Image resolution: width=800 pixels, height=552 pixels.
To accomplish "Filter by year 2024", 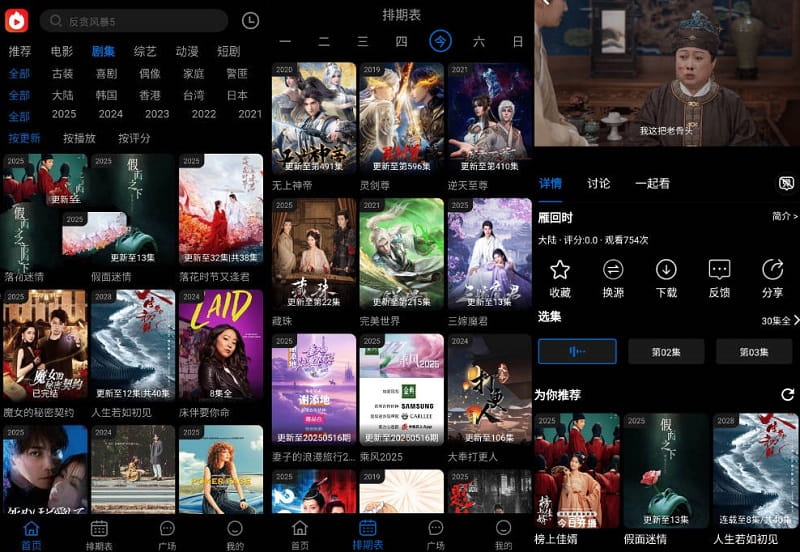I will (110, 114).
